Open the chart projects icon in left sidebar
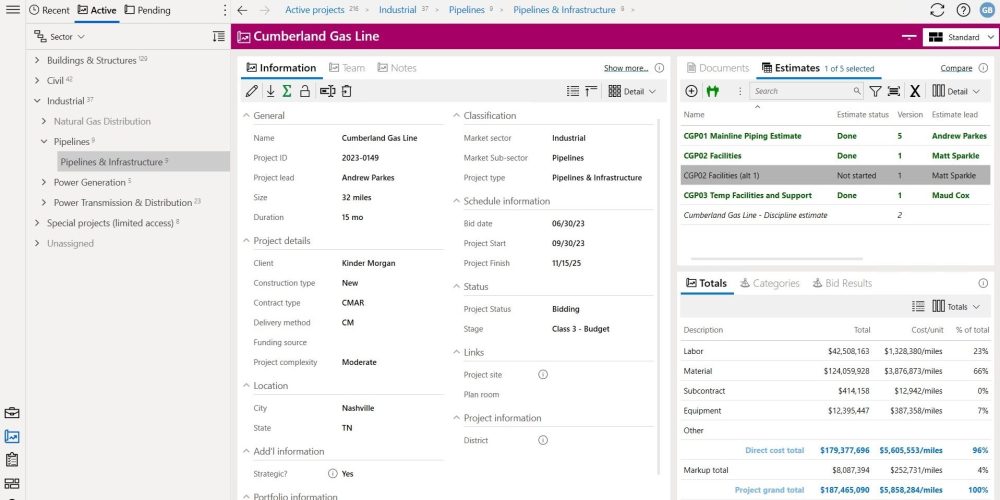 pos(11,436)
